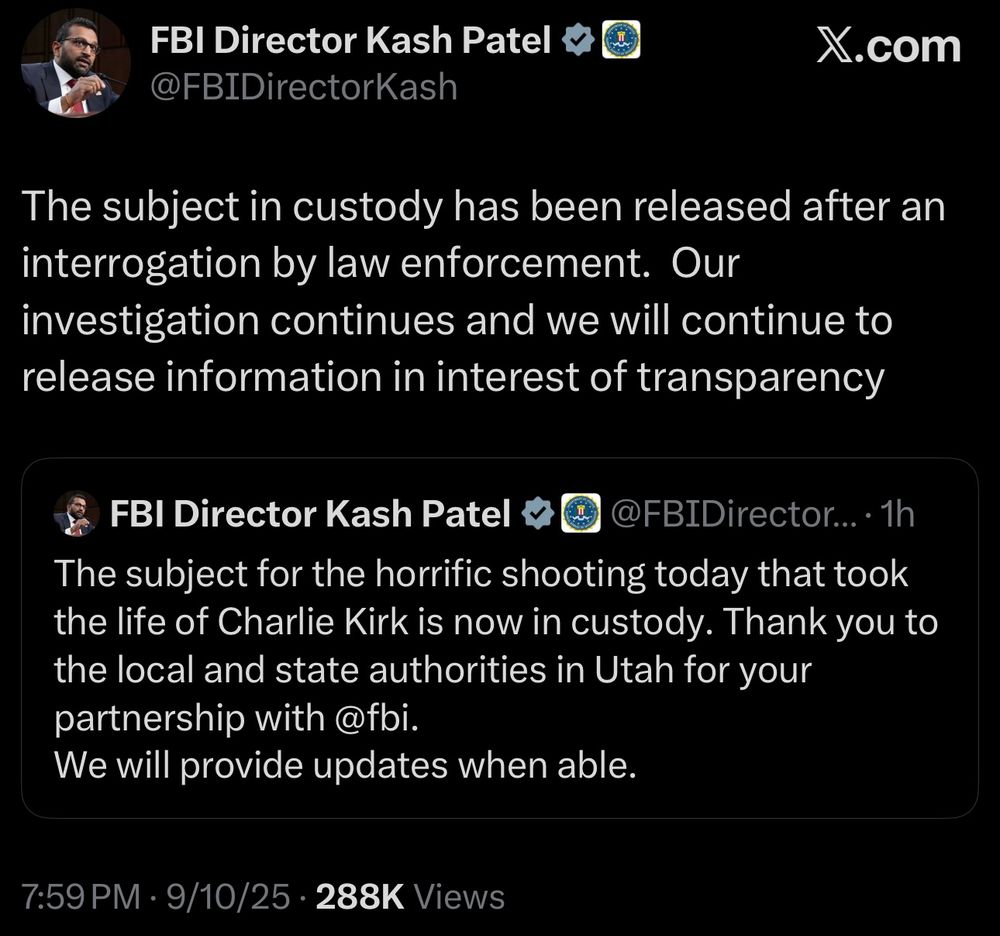The width and height of the screenshot is (1000, 936).
Task: Click the main post's display name 'FBI Director Kash Patel'
Action: 350,41
